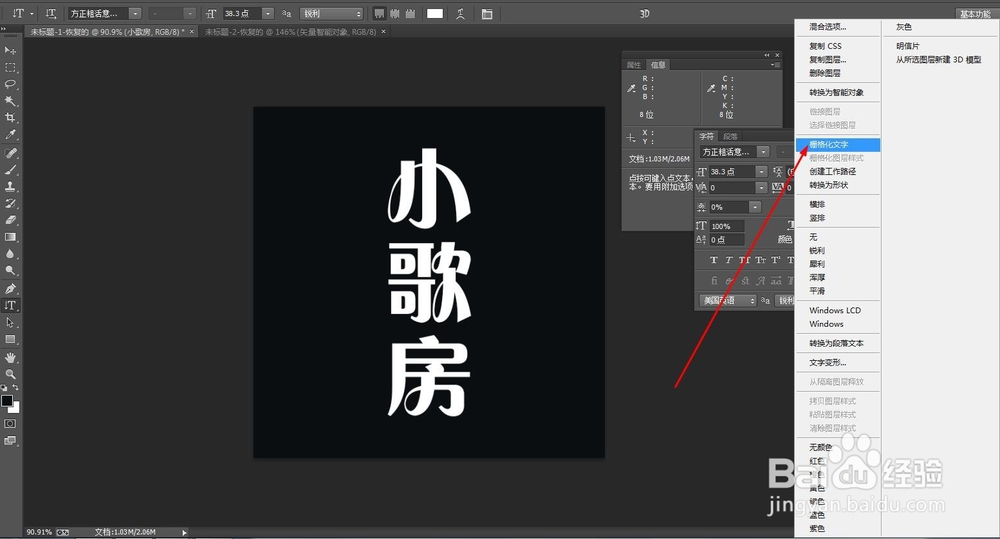Select the Clone Stamp tool
1000x539 pixels.
coord(10,186)
